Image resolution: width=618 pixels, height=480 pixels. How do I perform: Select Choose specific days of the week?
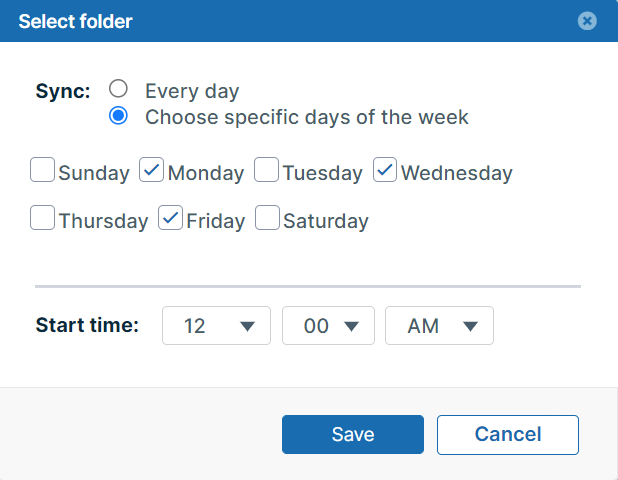[119, 116]
